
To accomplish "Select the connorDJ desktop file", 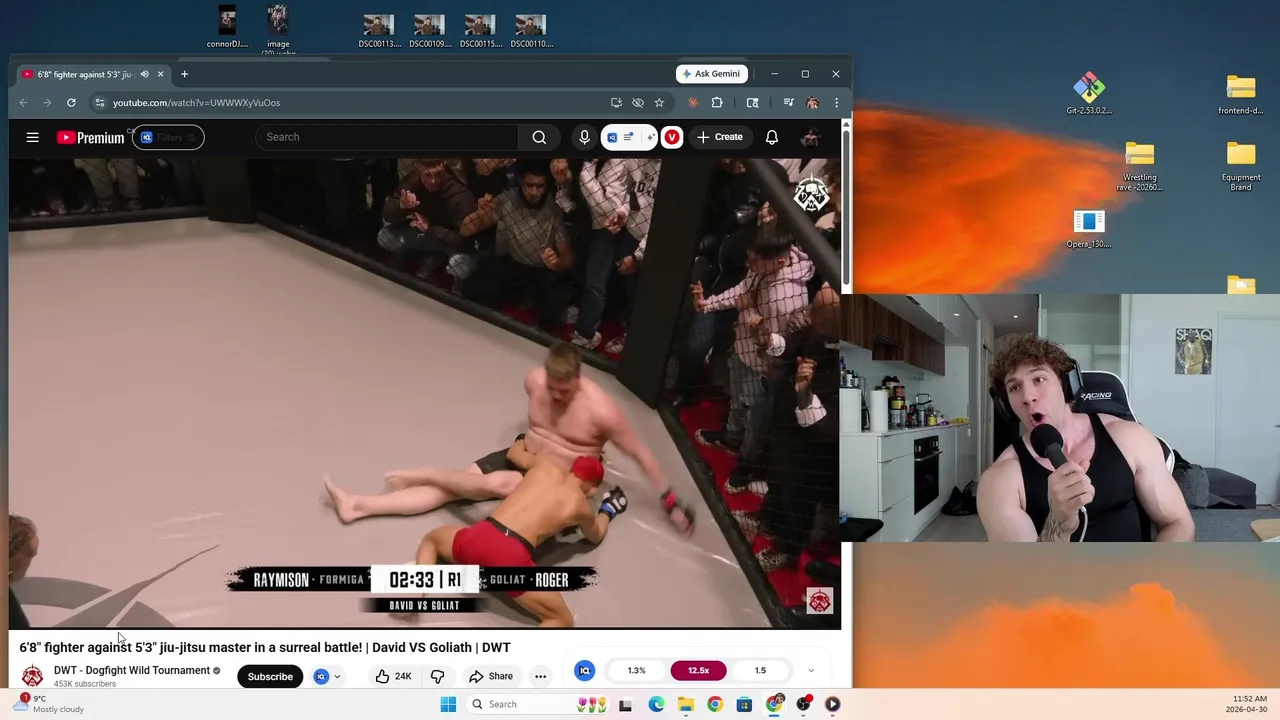I will pyautogui.click(x=227, y=27).
